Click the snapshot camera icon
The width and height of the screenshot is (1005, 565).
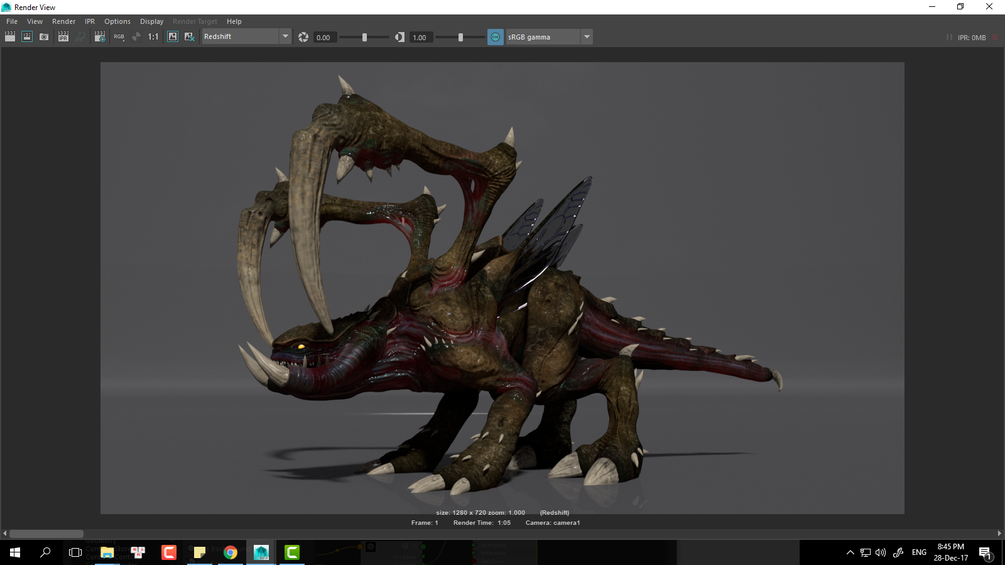point(44,37)
